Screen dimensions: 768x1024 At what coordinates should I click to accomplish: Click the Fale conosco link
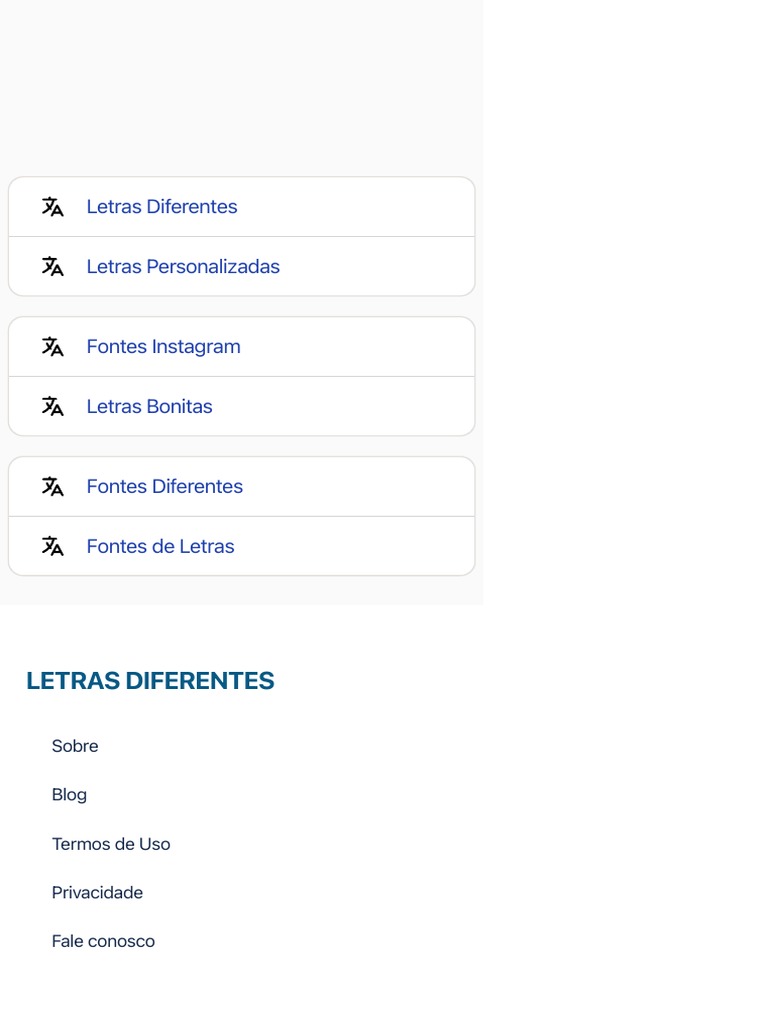click(103, 941)
